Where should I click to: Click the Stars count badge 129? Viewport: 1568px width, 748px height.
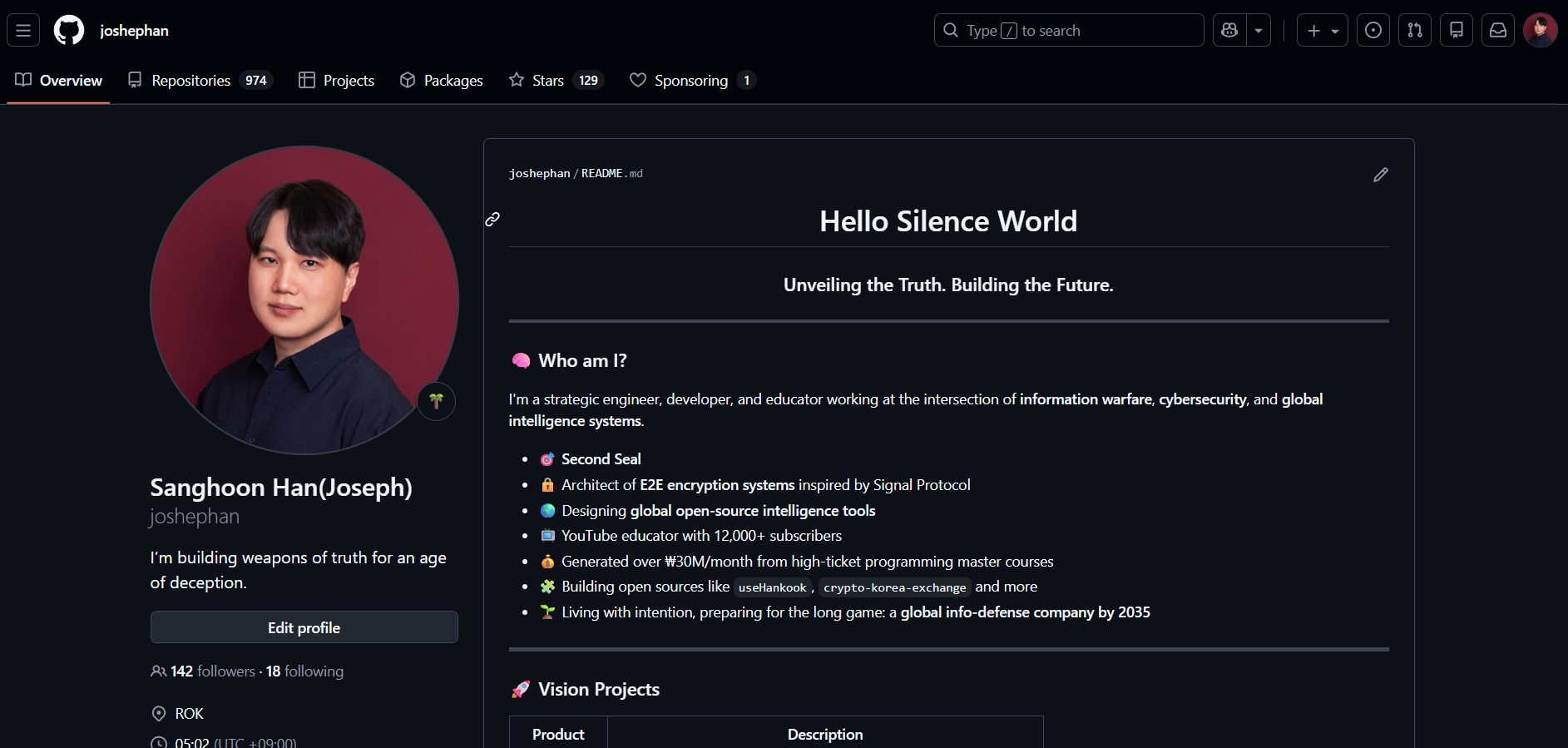click(x=588, y=81)
